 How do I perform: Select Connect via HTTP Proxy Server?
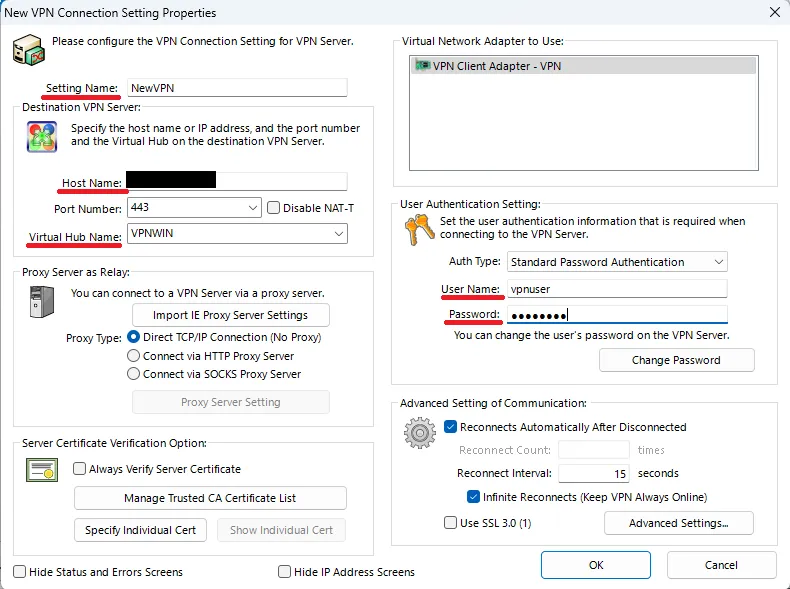133,356
